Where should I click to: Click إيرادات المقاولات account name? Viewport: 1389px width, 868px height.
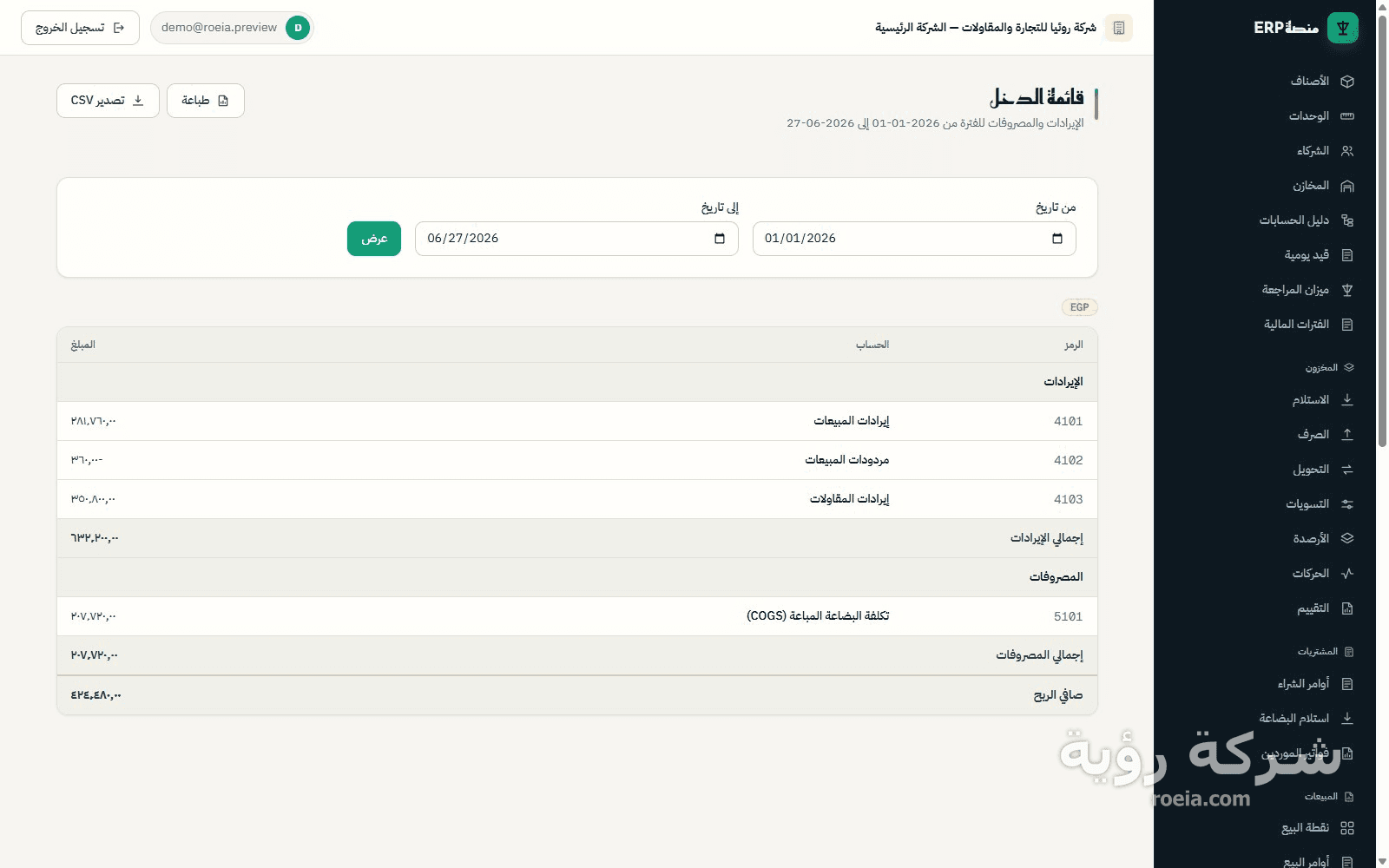click(x=849, y=499)
